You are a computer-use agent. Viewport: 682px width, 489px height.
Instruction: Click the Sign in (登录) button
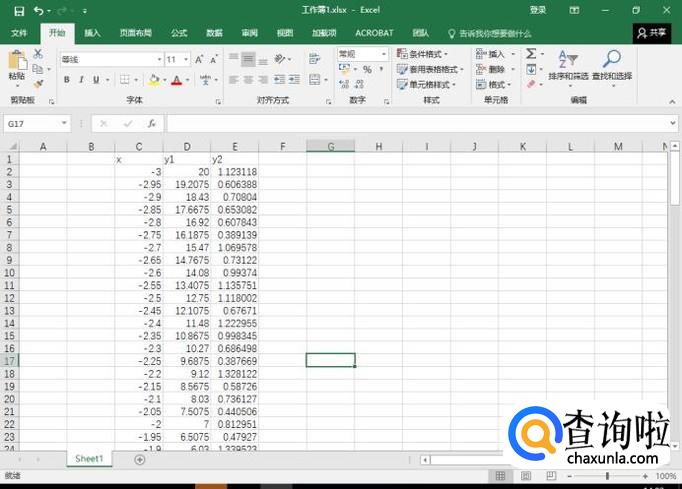click(538, 10)
